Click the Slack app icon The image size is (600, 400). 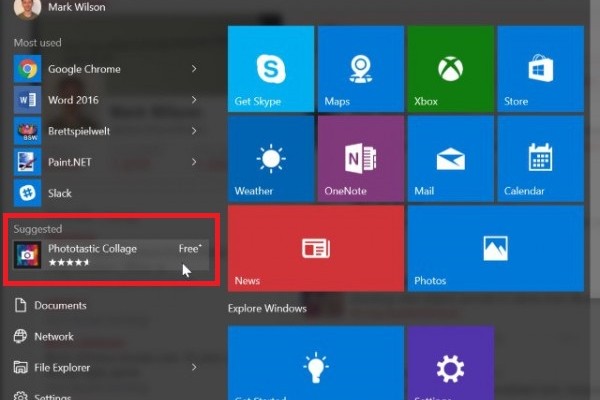click(x=28, y=193)
